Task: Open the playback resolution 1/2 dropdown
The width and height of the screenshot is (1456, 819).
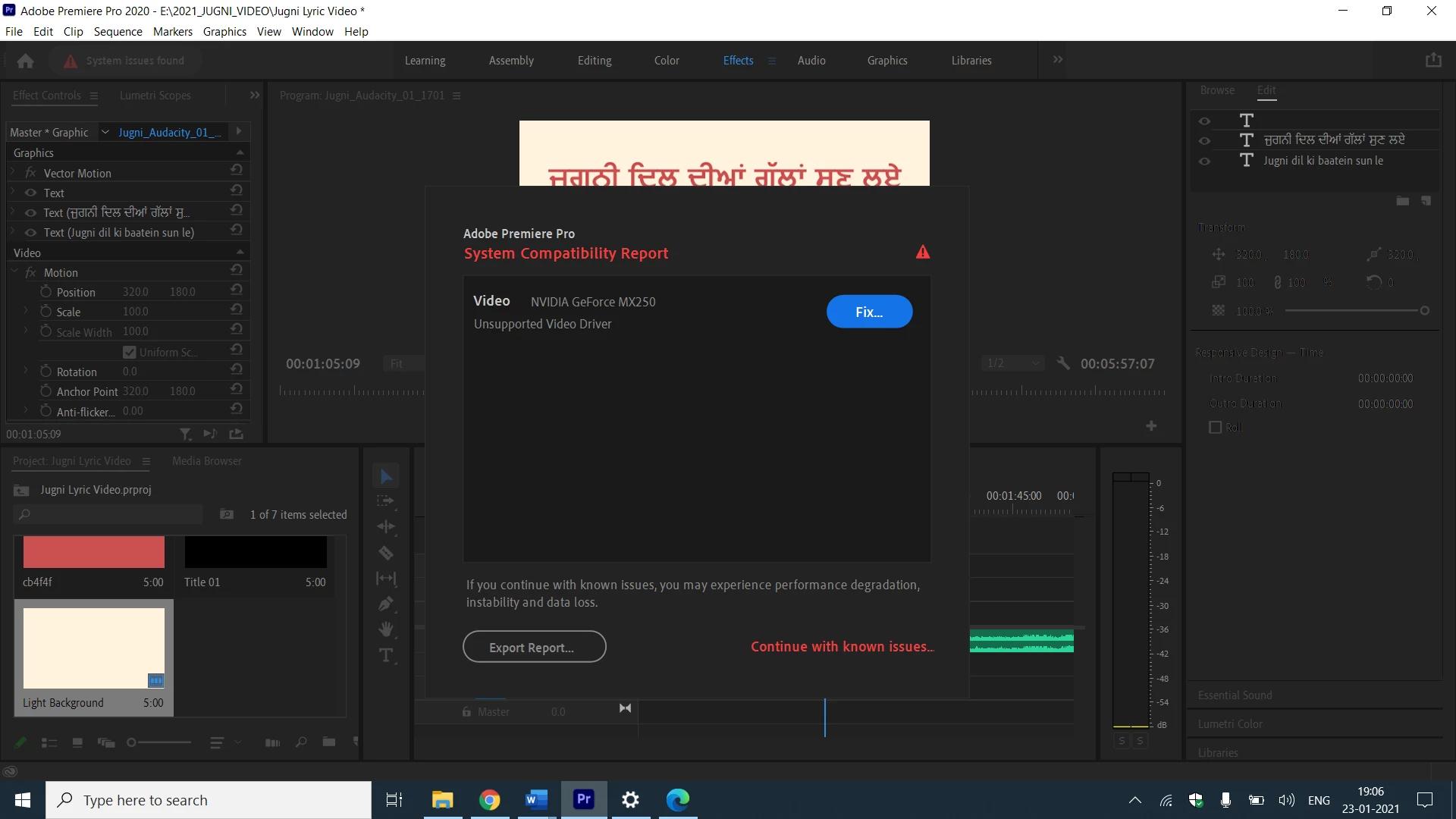Action: click(x=1013, y=363)
